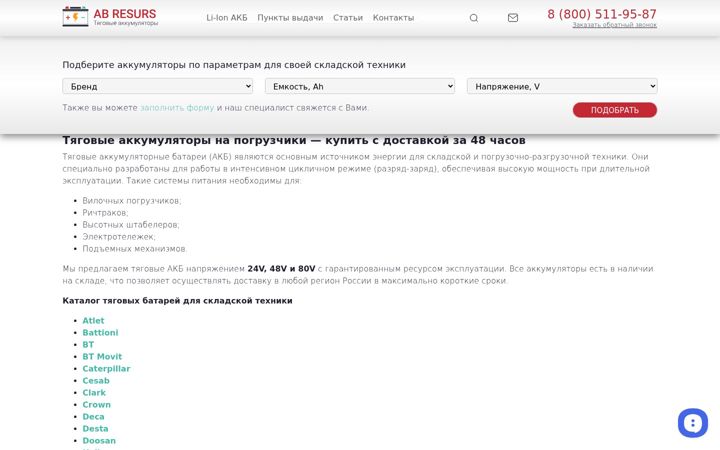Expand the Напряжение, V dropdown
Image resolution: width=720 pixels, height=450 pixels.
coord(562,86)
